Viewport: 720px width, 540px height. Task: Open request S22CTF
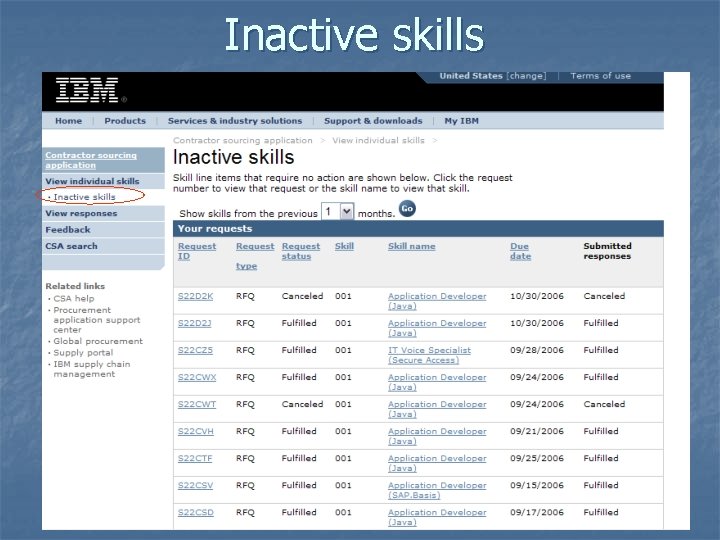click(x=195, y=459)
